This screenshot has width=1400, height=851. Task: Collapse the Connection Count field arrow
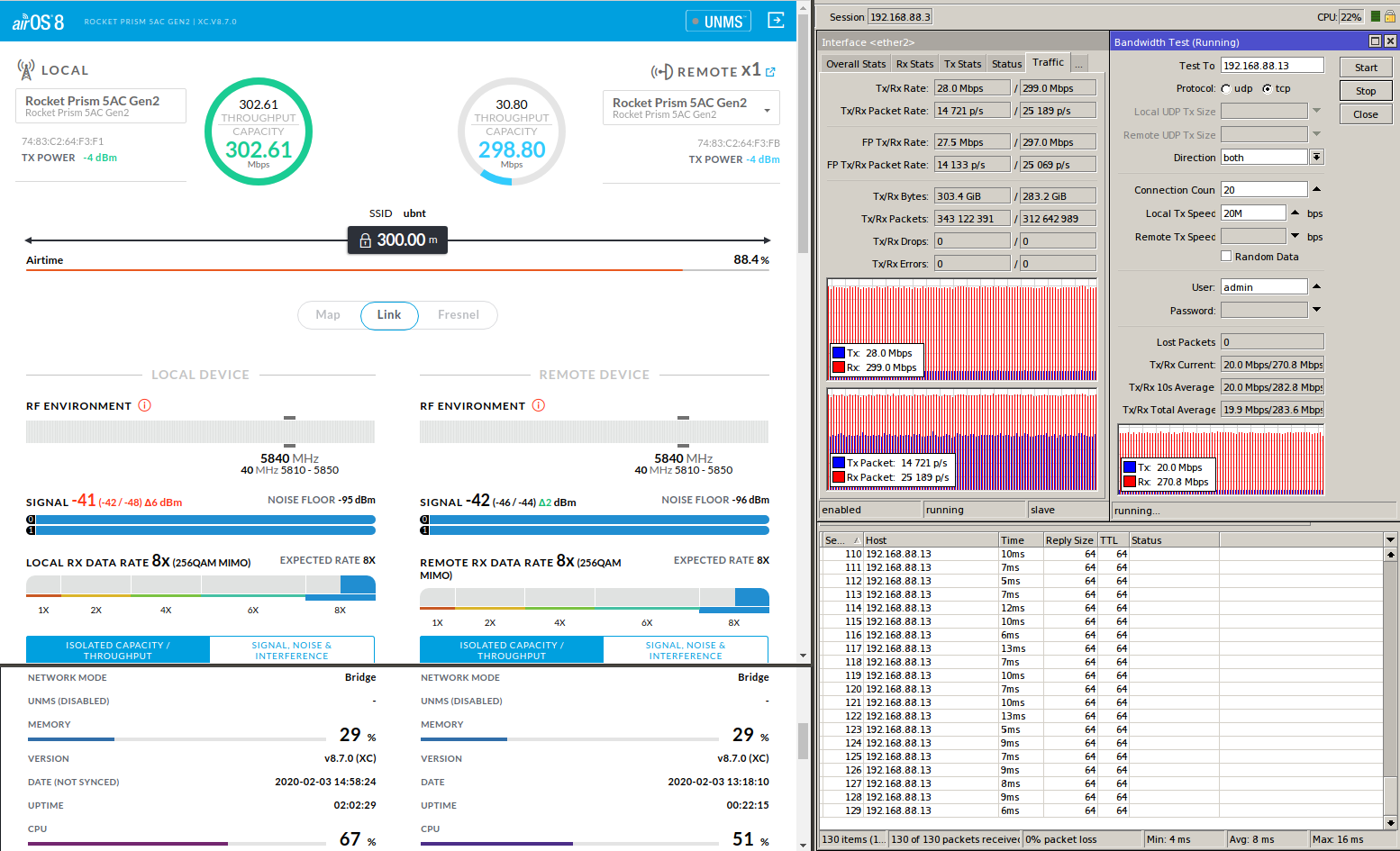point(1316,189)
